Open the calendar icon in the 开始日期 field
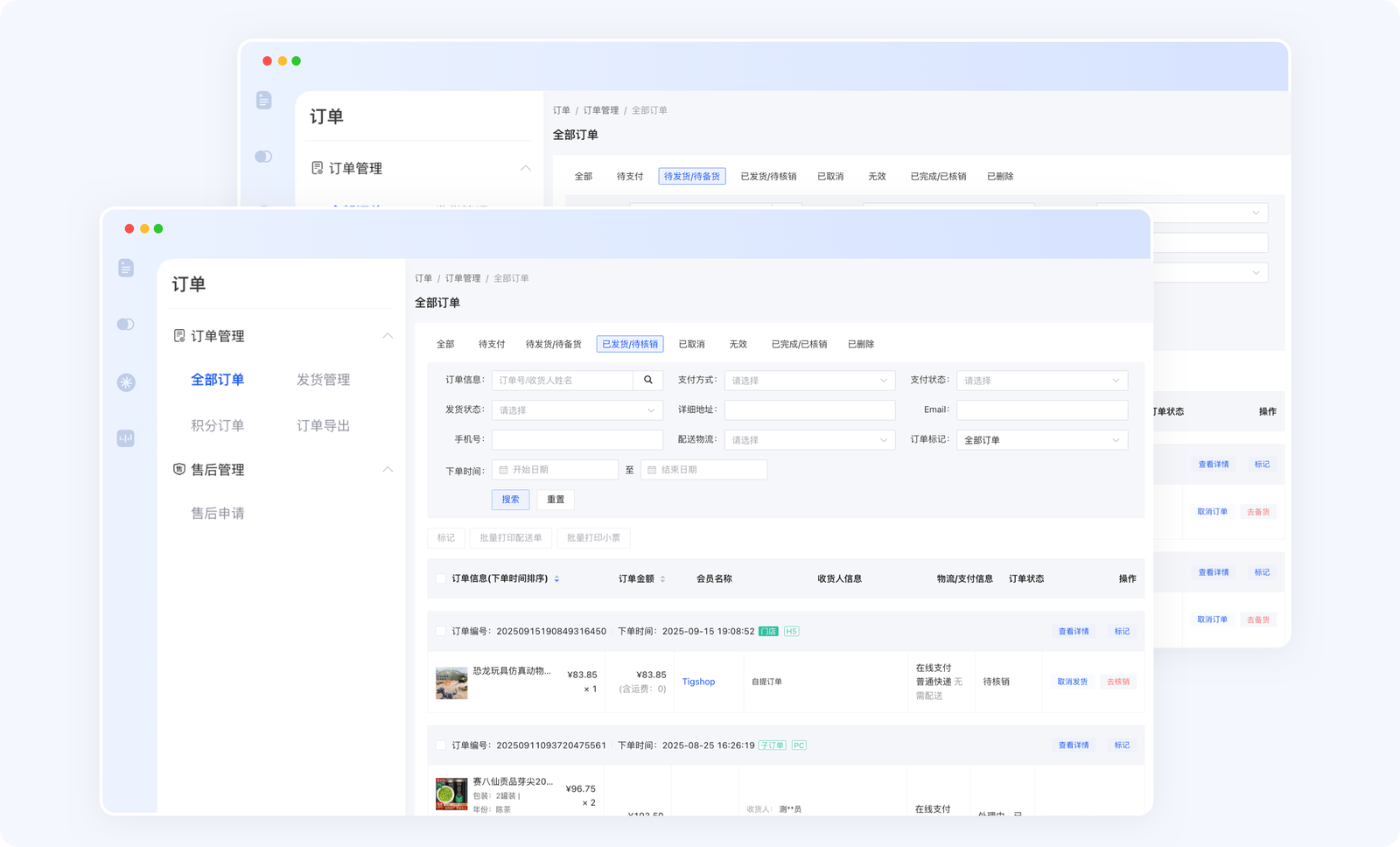This screenshot has width=1400, height=847. (x=503, y=469)
